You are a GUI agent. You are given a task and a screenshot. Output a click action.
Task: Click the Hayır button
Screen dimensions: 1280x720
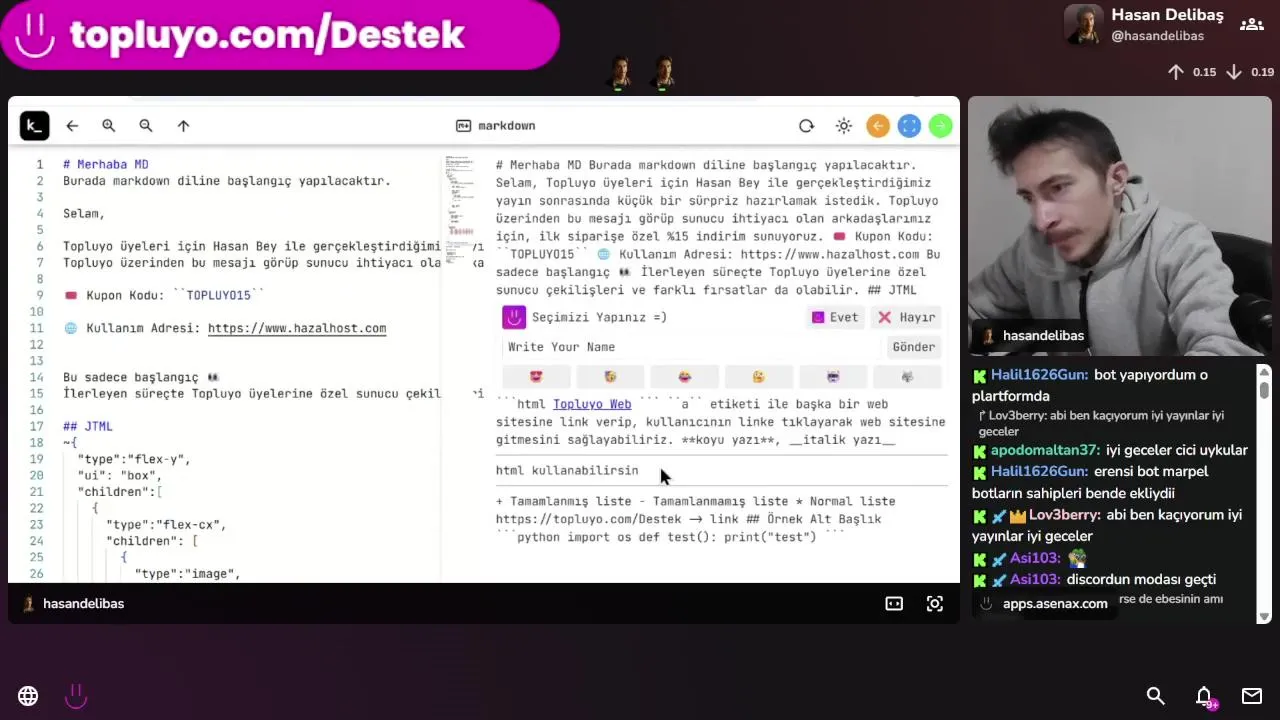[x=906, y=317]
